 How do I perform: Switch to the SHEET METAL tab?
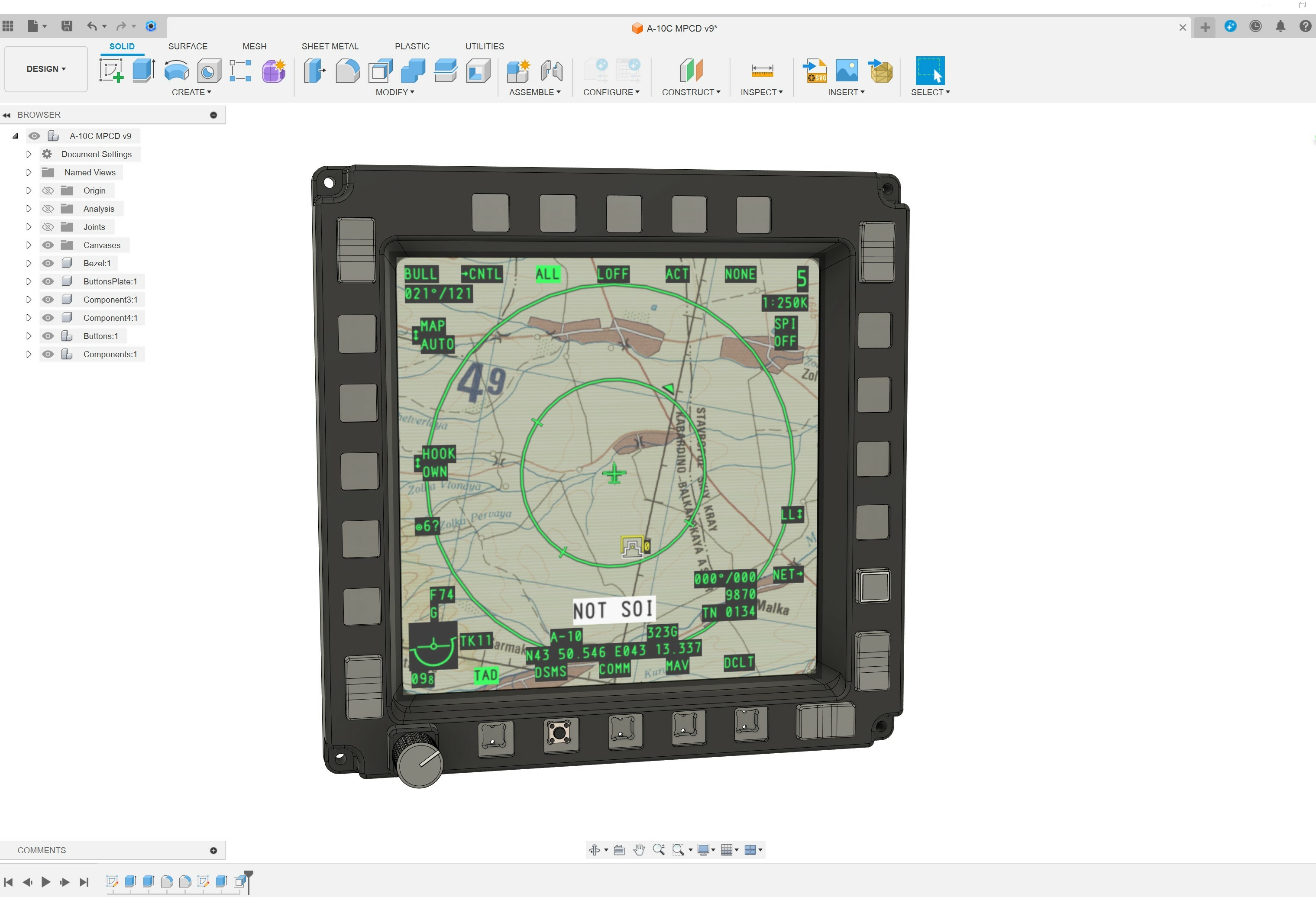(x=330, y=46)
